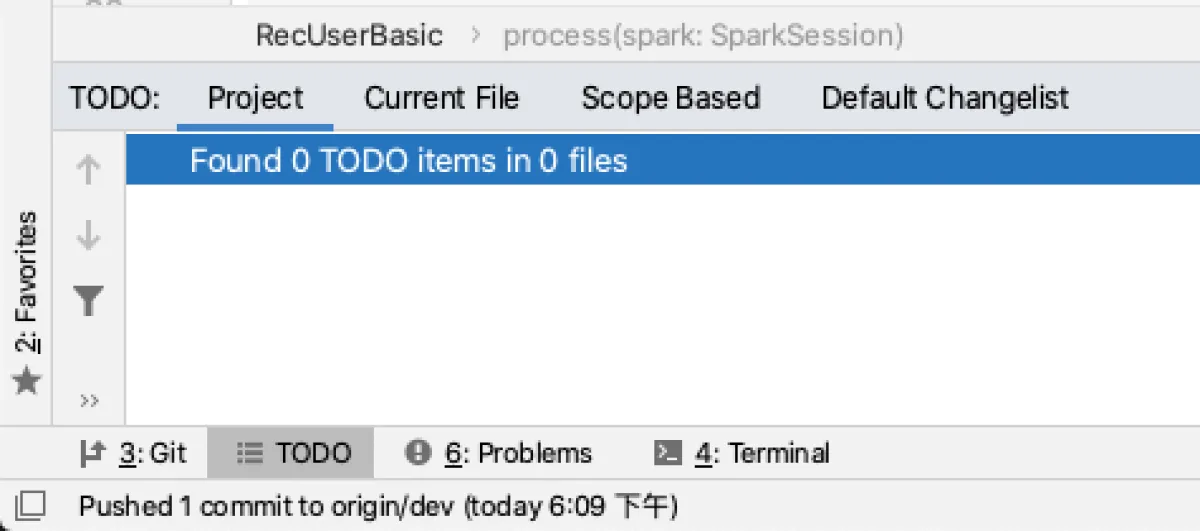This screenshot has height=531, width=1200.
Task: Click the process(spark: SparkSession) breadcrumb
Action: coord(703,36)
